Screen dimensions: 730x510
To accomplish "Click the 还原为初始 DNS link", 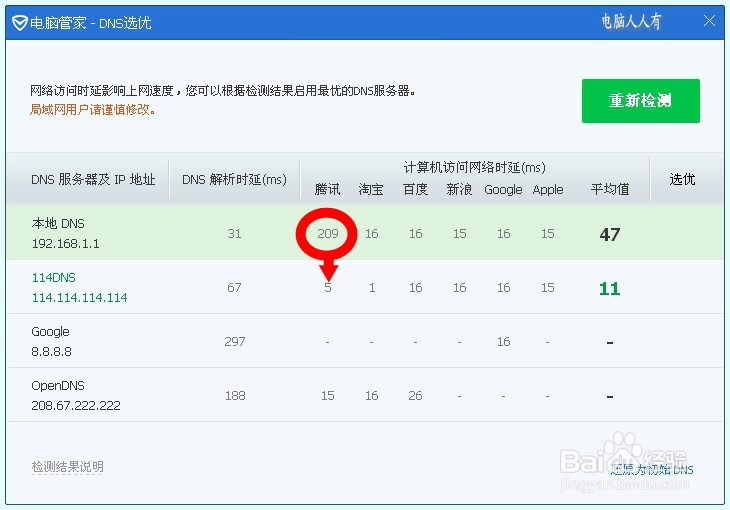I will (x=652, y=469).
